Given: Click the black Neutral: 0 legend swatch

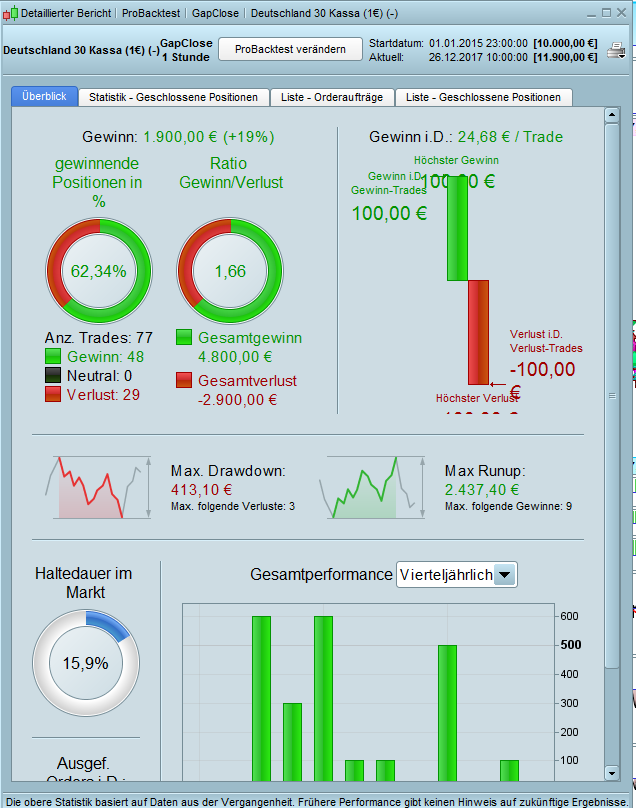Looking at the screenshot, I should [x=53, y=375].
